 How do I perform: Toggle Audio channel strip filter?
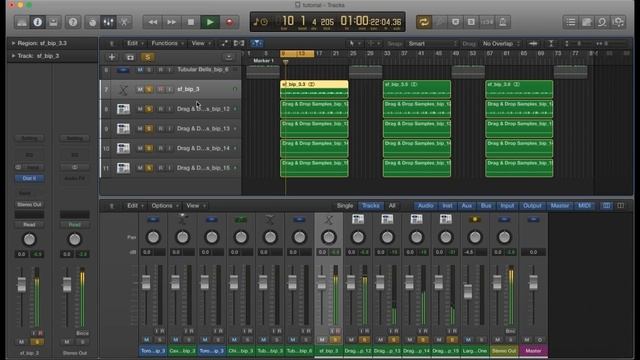[425, 206]
